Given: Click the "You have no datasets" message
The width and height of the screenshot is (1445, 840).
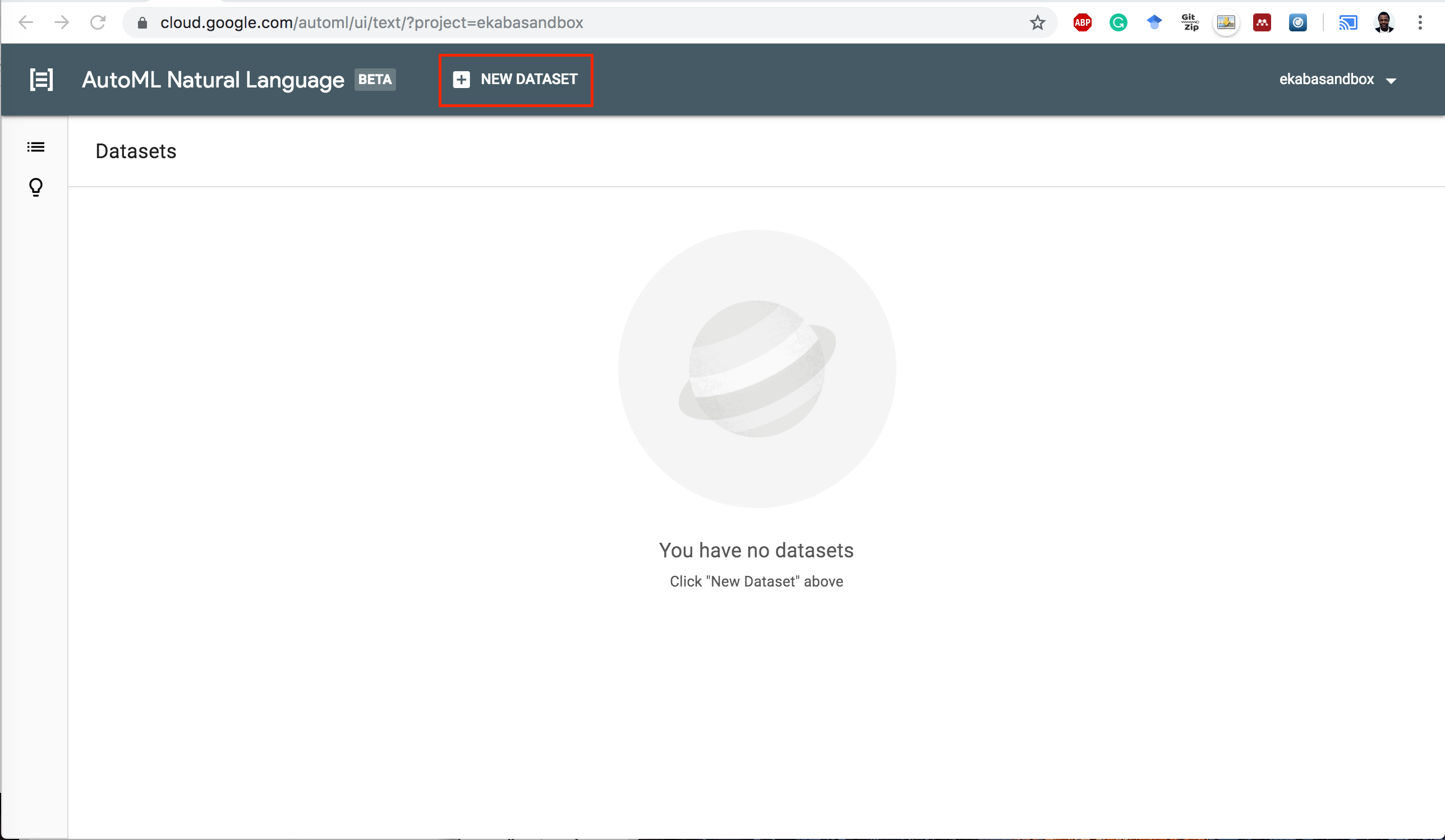Looking at the screenshot, I should tap(756, 551).
